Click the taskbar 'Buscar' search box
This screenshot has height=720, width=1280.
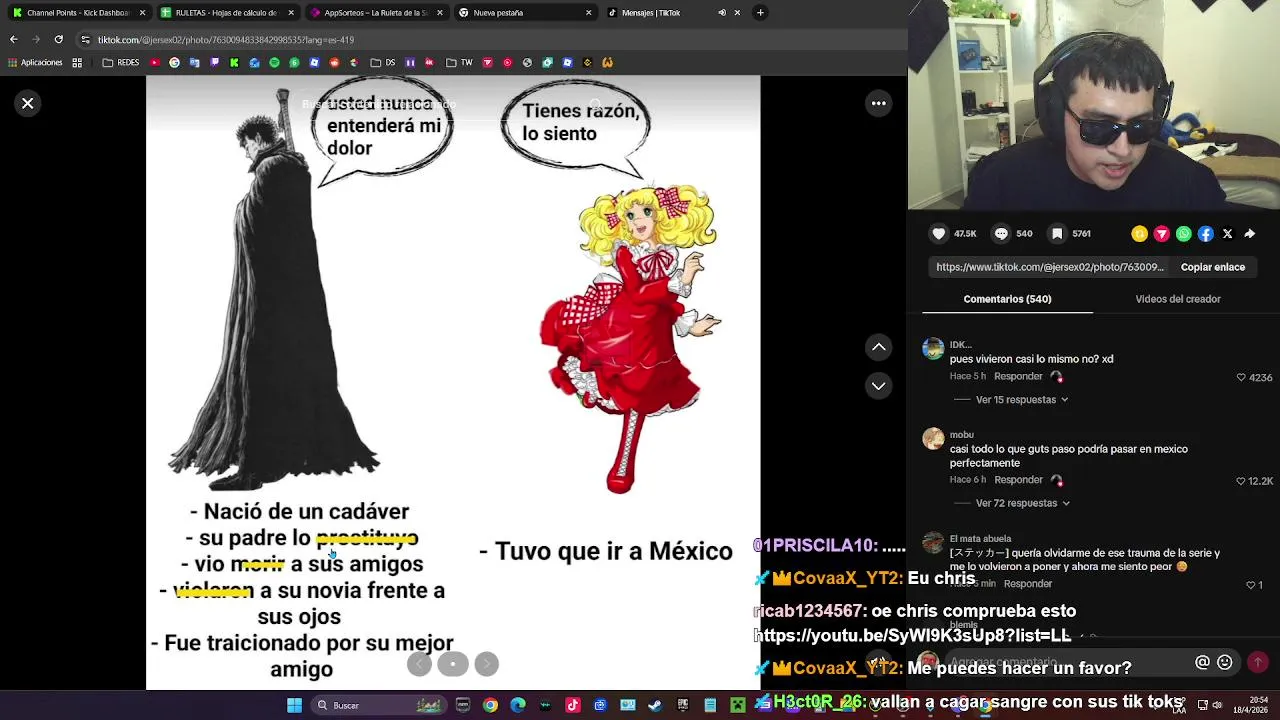[x=377, y=705]
